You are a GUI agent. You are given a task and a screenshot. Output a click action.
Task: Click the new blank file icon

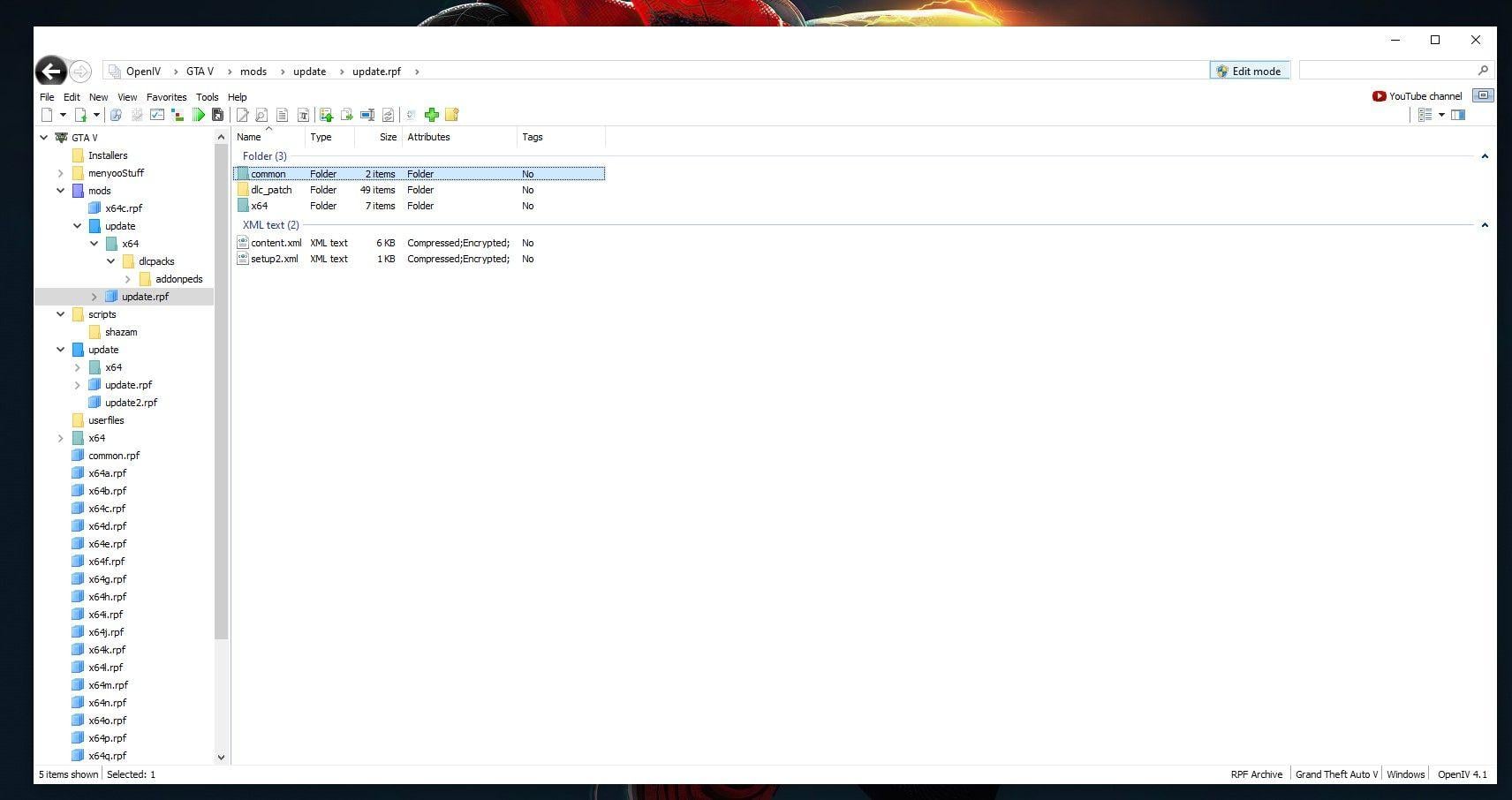[x=47, y=115]
